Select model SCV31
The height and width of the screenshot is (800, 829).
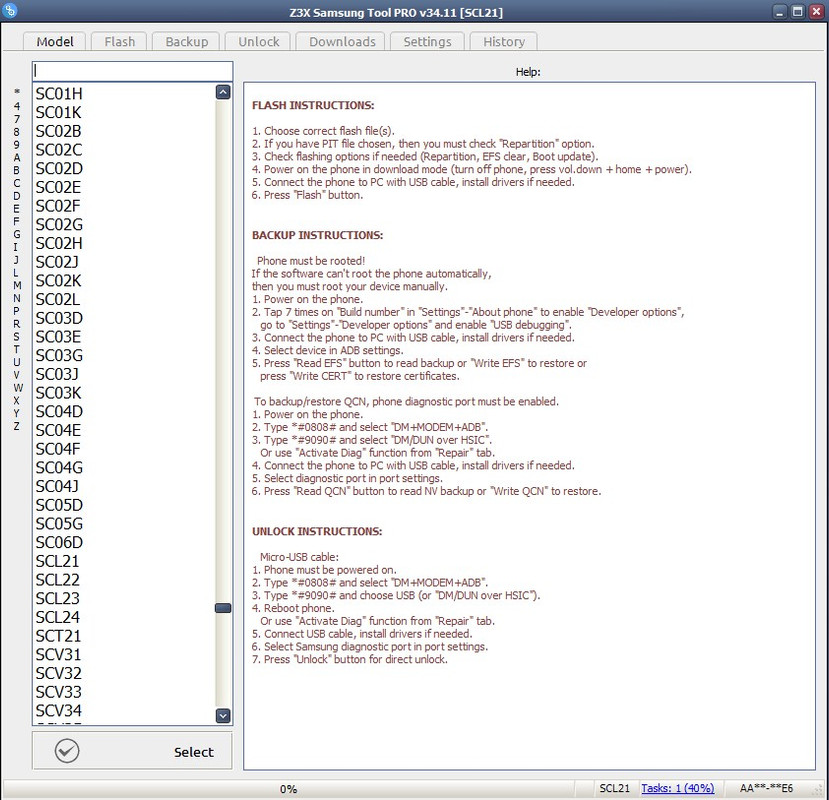point(124,655)
